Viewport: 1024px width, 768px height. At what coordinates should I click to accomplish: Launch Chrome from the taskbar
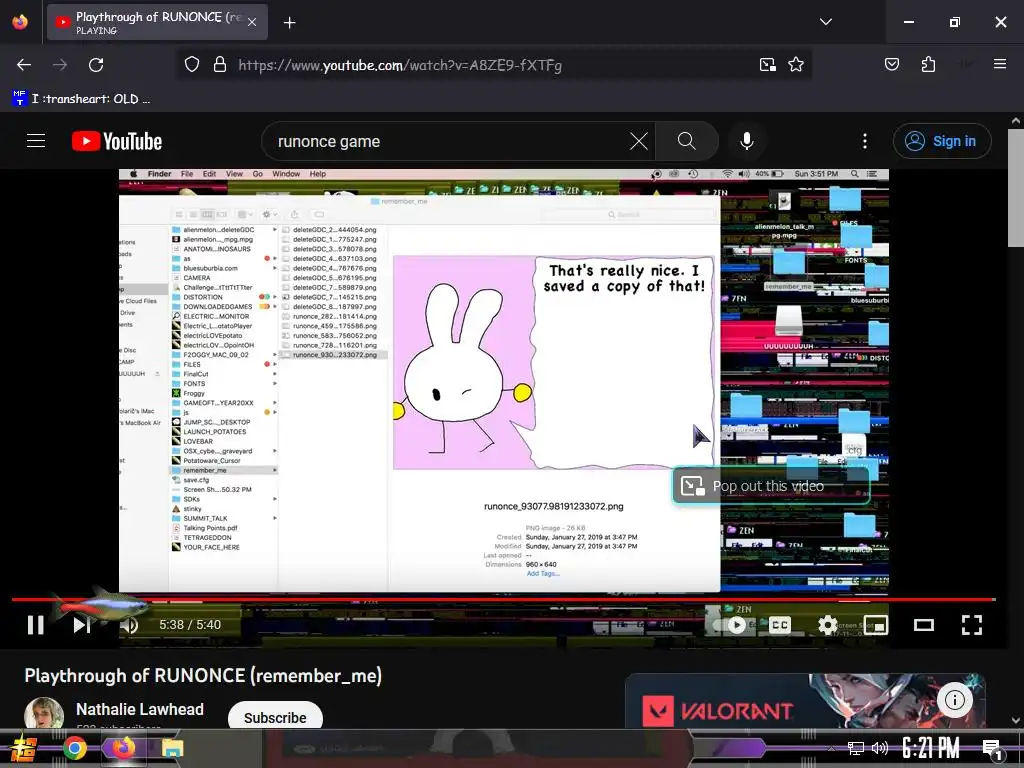(x=75, y=748)
